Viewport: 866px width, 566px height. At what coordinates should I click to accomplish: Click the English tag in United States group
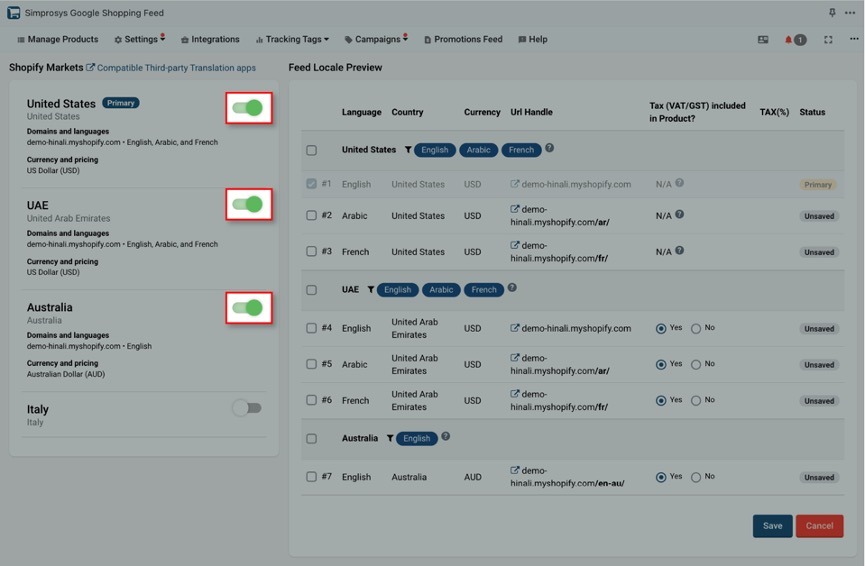click(435, 150)
